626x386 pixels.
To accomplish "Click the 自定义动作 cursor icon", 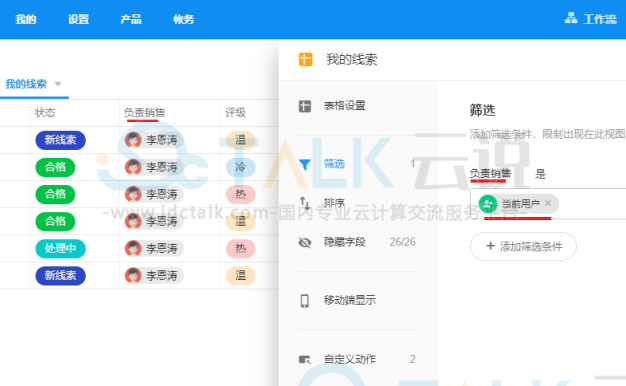I will tap(305, 359).
